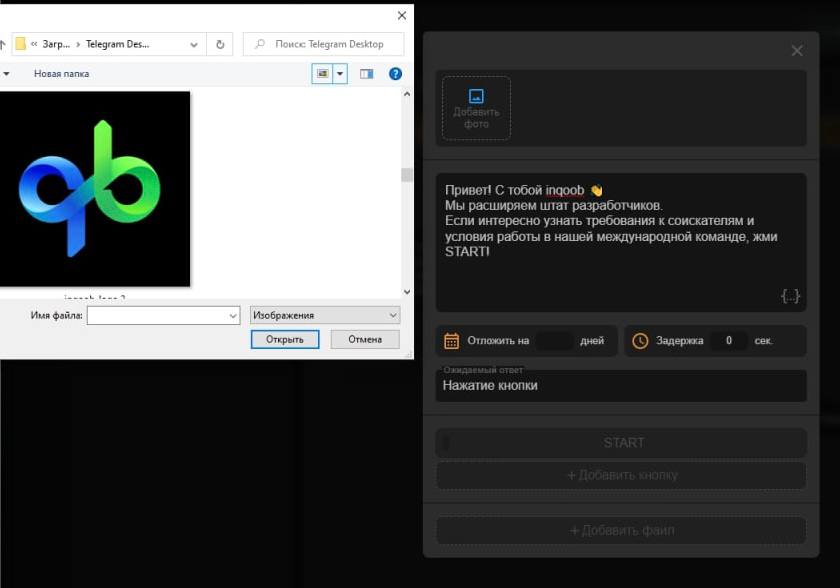Expand the organize arrow left of Новая папка

(x=6, y=73)
